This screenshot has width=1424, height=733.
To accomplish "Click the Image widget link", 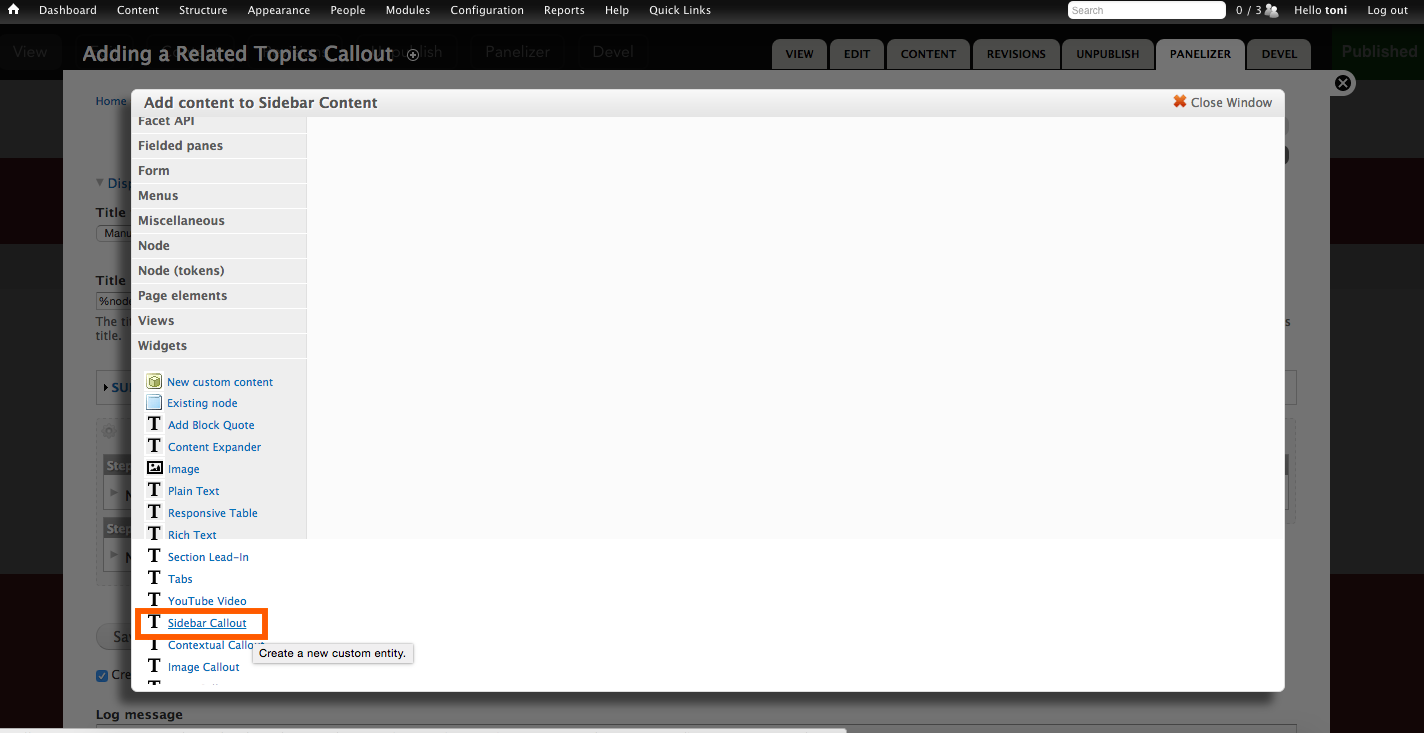I will (184, 469).
